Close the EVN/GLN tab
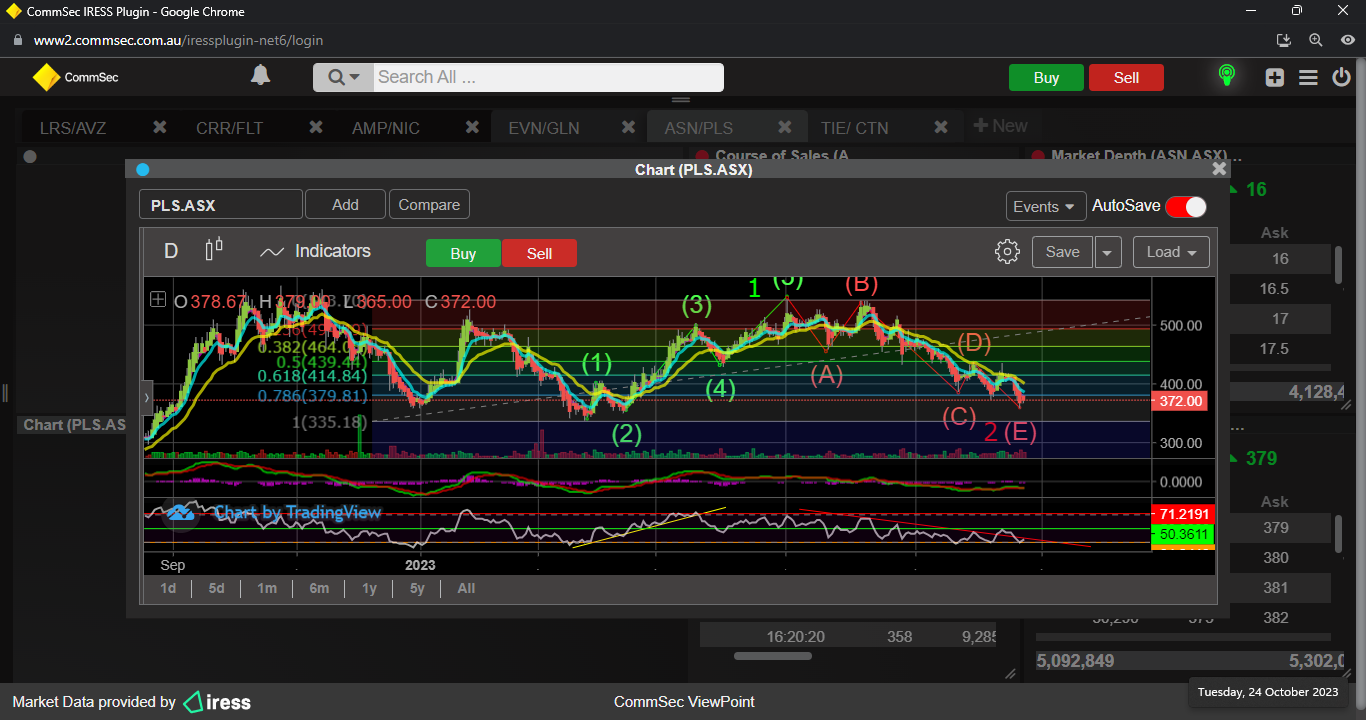 628,127
